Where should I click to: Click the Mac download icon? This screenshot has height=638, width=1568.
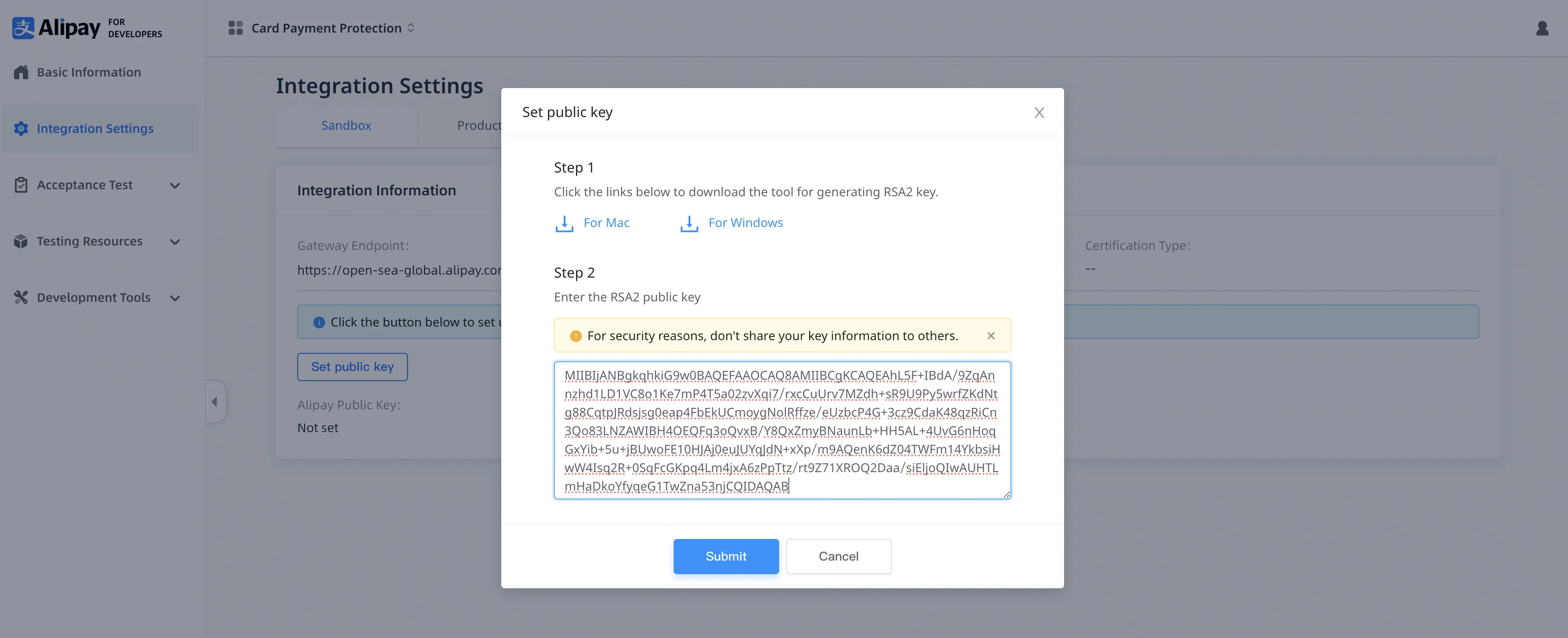coord(564,223)
